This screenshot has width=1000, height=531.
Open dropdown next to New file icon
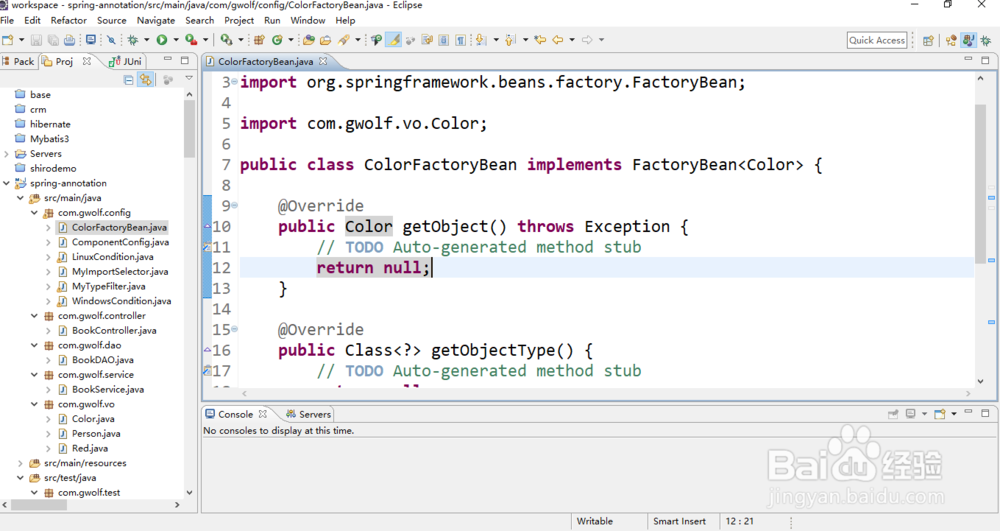(x=22, y=40)
